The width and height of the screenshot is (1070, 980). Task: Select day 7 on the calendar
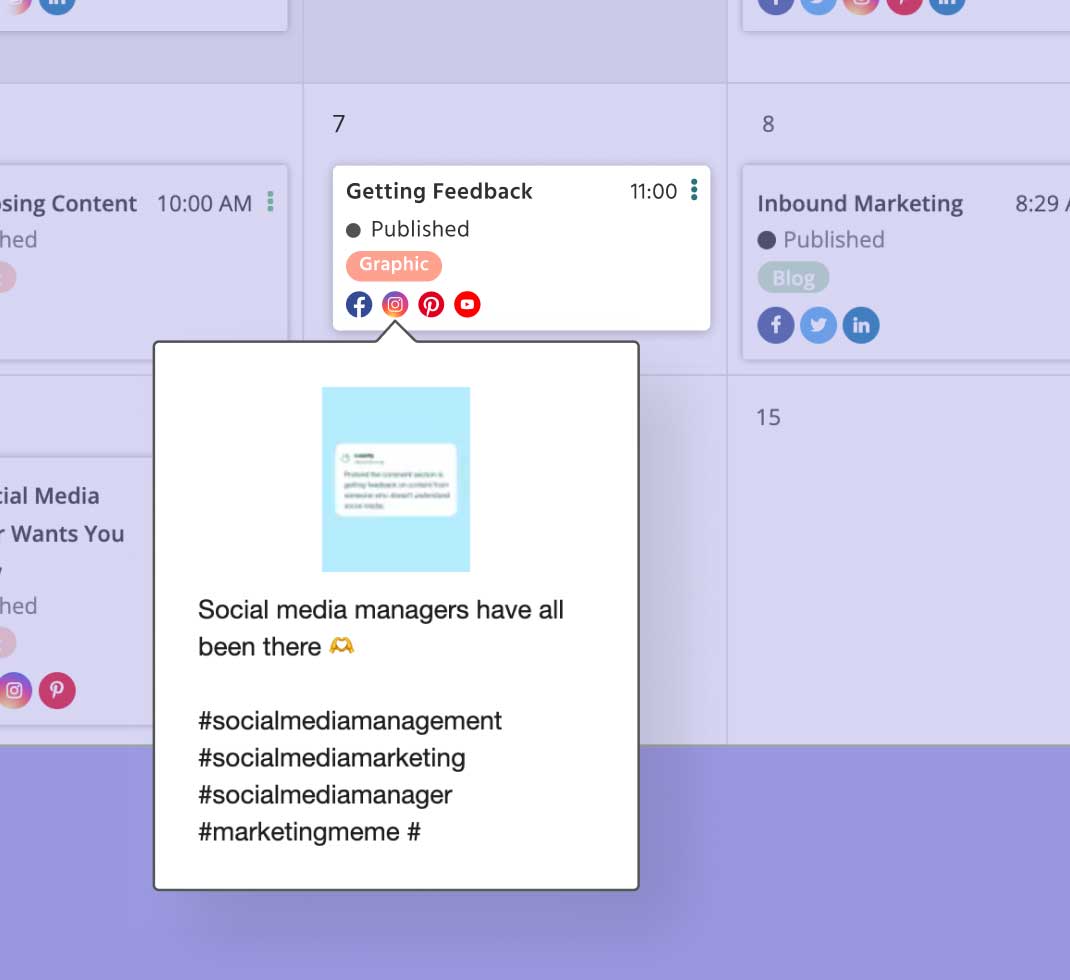click(x=339, y=124)
